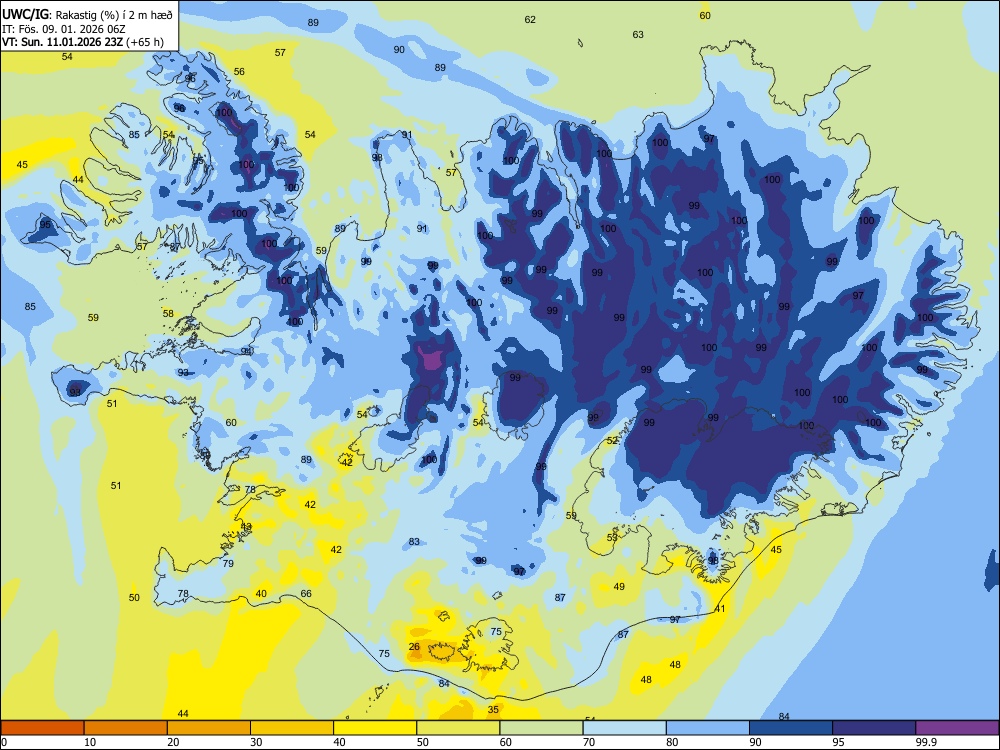Screen dimensions: 1000x750
Task: Click the humidity value '26' in the orange patch
Action: [x=414, y=647]
